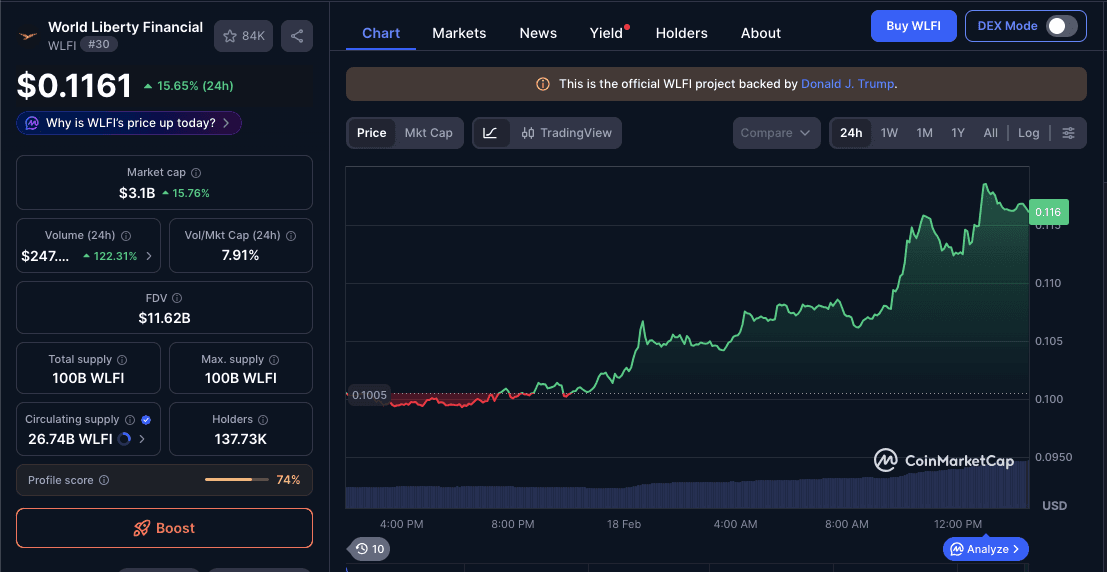Follow the Donald J. Trump link
The height and width of the screenshot is (572, 1107).
848,84
